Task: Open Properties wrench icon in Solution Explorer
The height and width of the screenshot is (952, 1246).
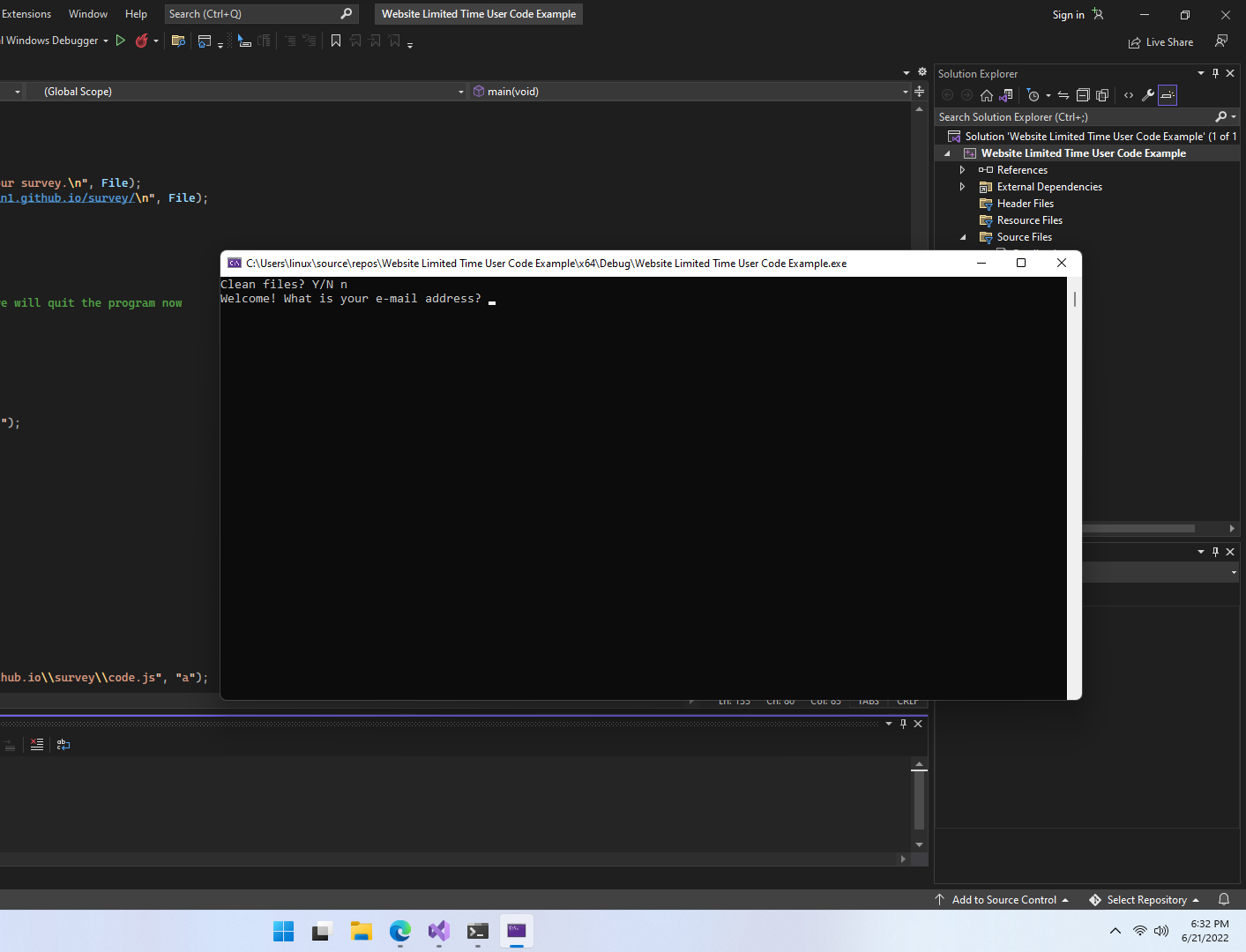Action: (x=1148, y=95)
